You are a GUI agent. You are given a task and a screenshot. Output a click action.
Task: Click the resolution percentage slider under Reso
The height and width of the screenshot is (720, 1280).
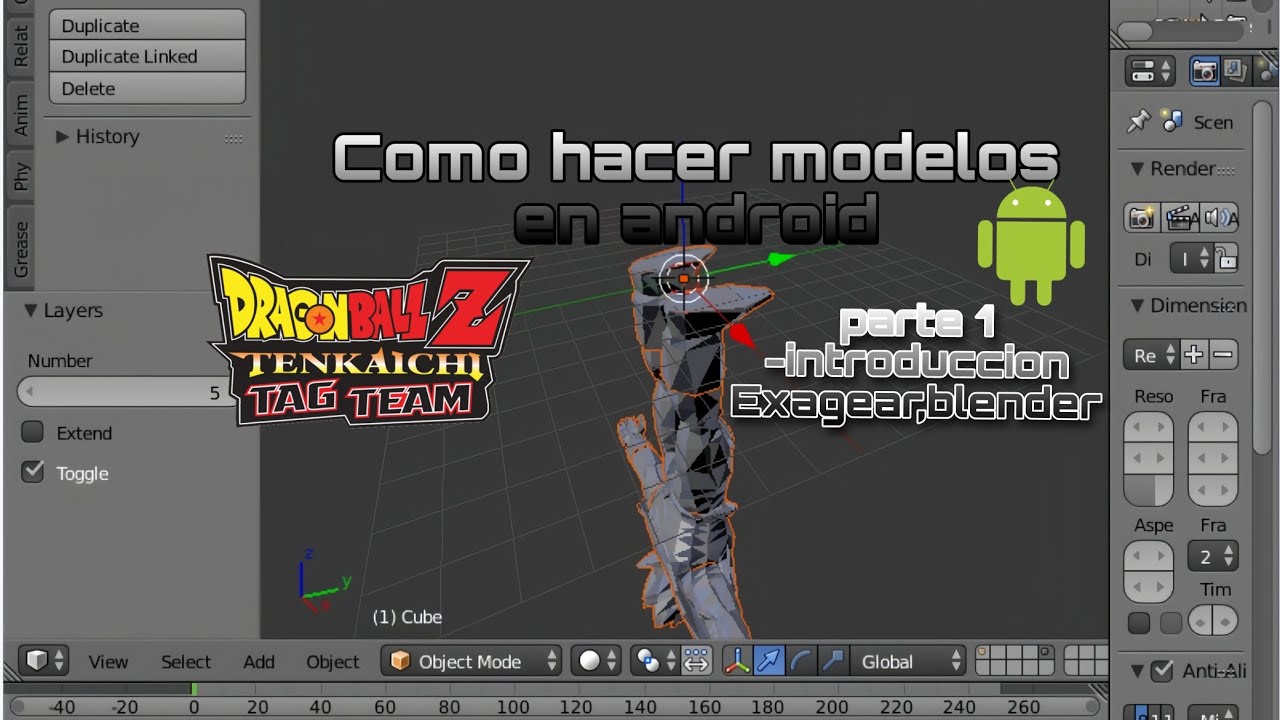click(1149, 490)
